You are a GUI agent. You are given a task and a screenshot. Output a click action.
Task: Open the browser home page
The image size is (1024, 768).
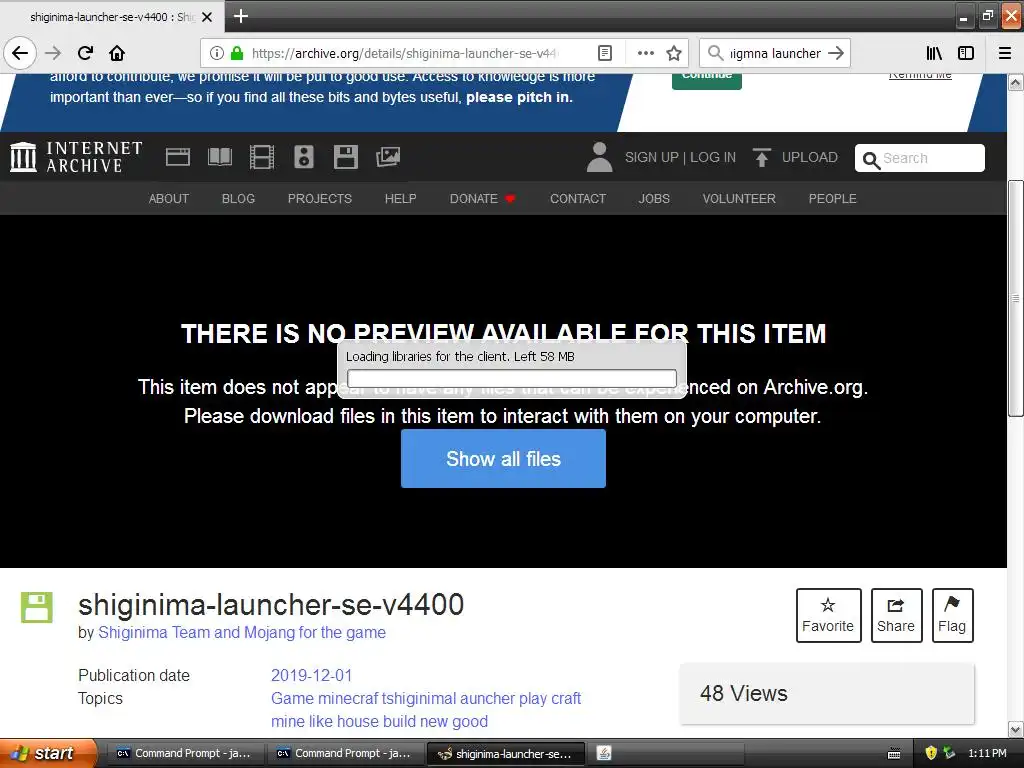[117, 53]
